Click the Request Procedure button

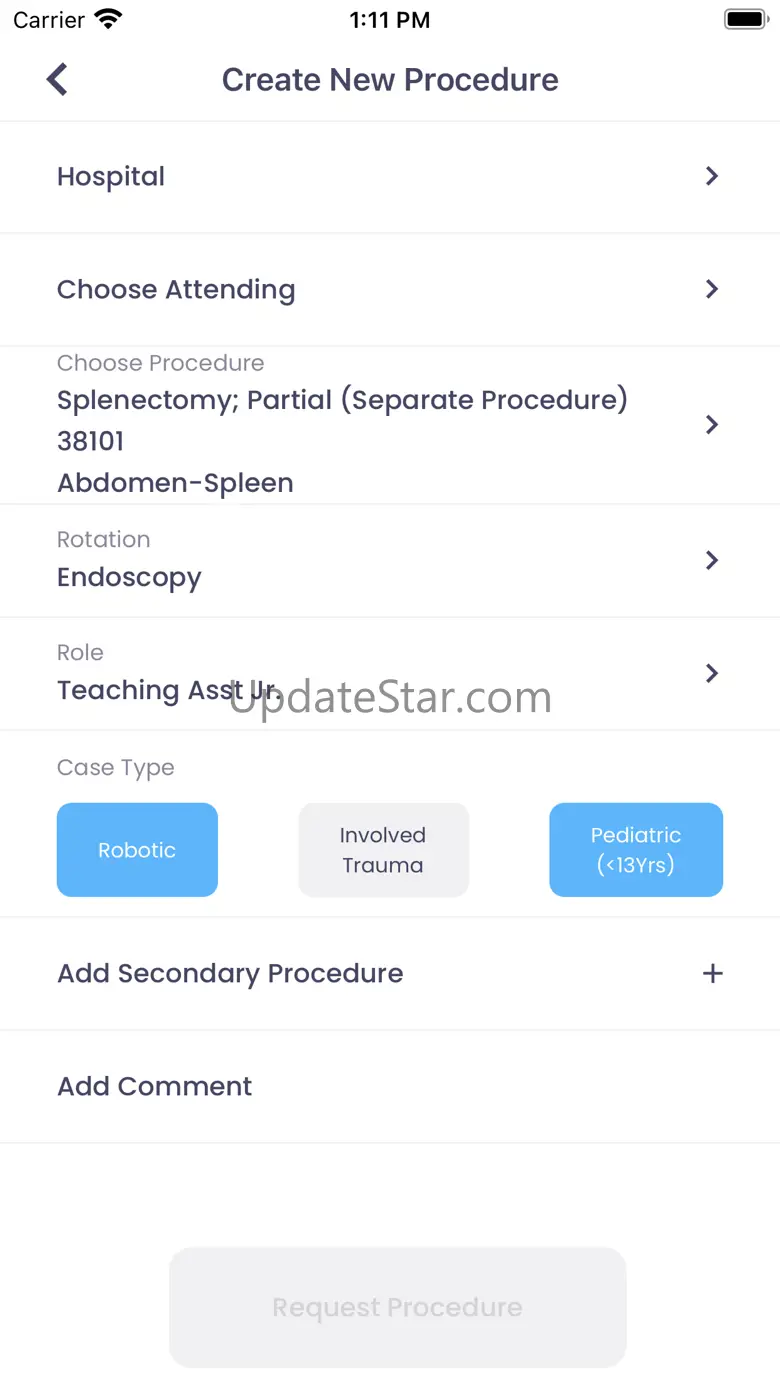point(398,1307)
